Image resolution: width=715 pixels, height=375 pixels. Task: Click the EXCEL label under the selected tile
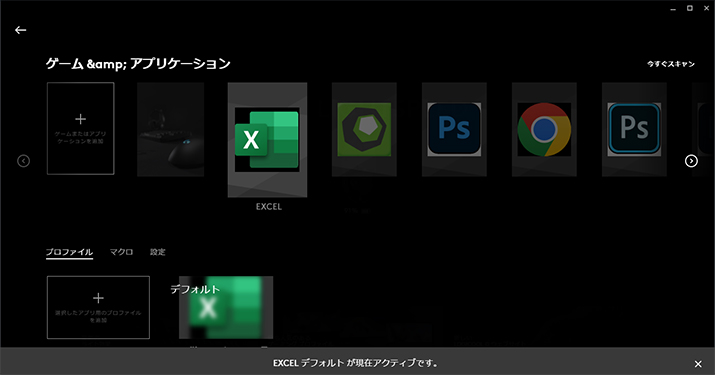click(269, 207)
